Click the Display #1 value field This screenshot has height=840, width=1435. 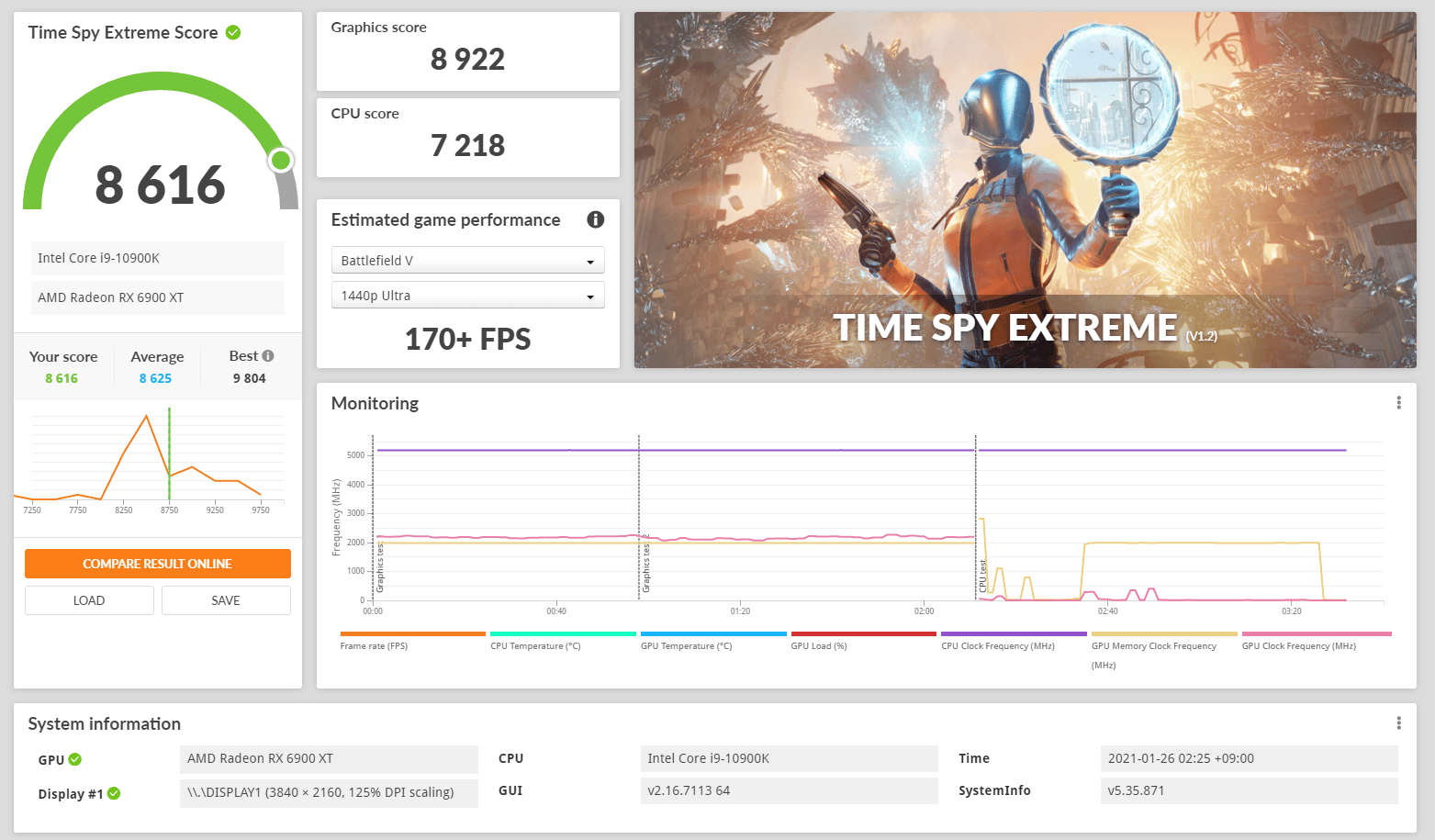[329, 793]
